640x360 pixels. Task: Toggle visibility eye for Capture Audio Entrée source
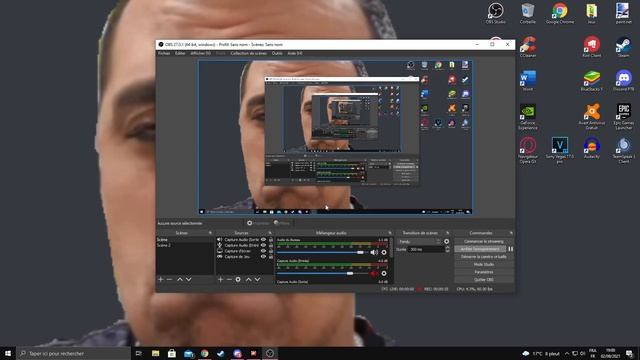click(x=263, y=245)
